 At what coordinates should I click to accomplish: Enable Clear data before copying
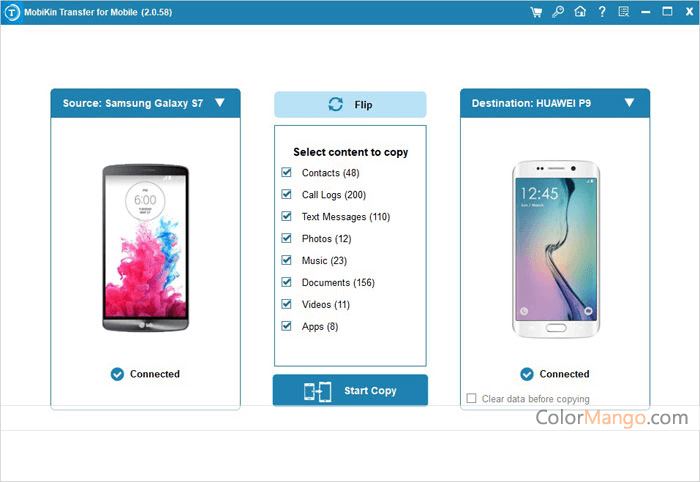(x=471, y=398)
